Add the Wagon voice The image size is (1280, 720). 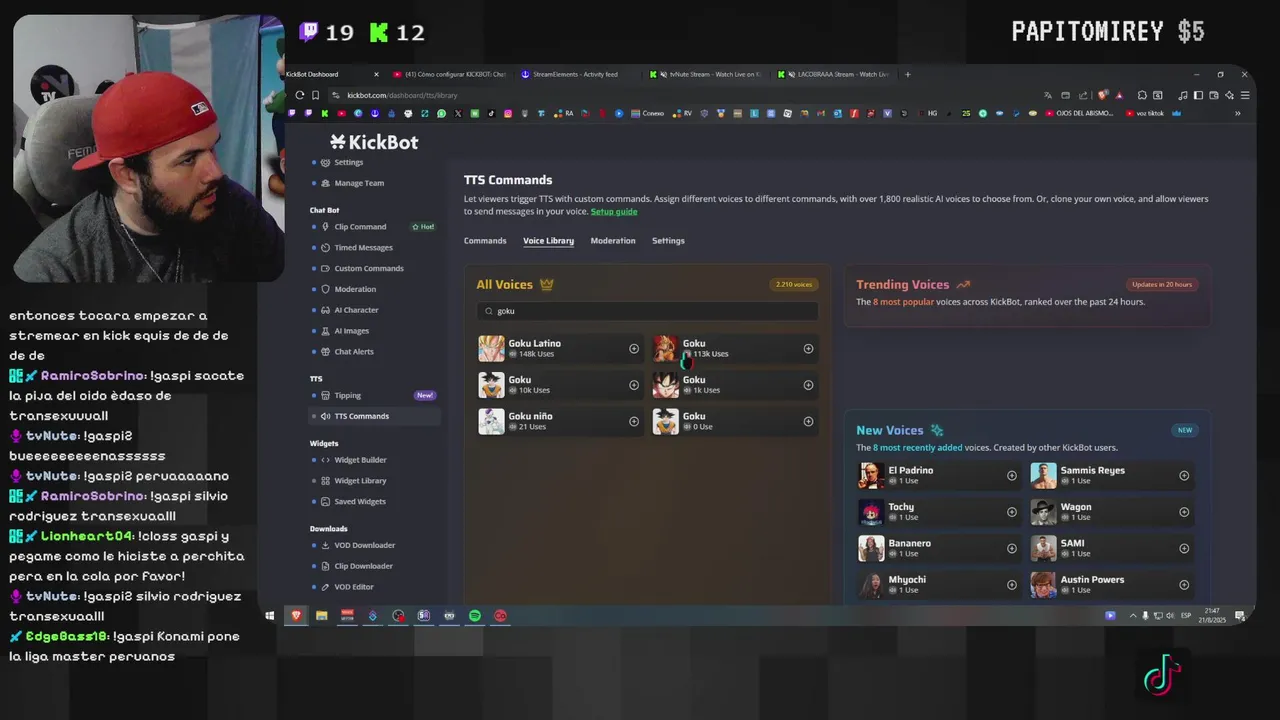point(1184,512)
